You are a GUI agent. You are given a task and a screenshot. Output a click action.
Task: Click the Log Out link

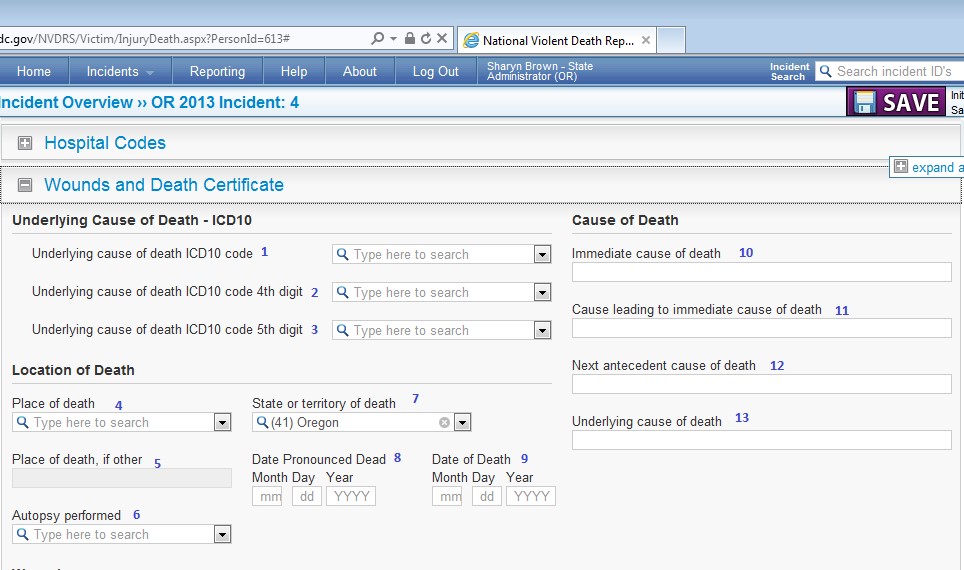[435, 71]
